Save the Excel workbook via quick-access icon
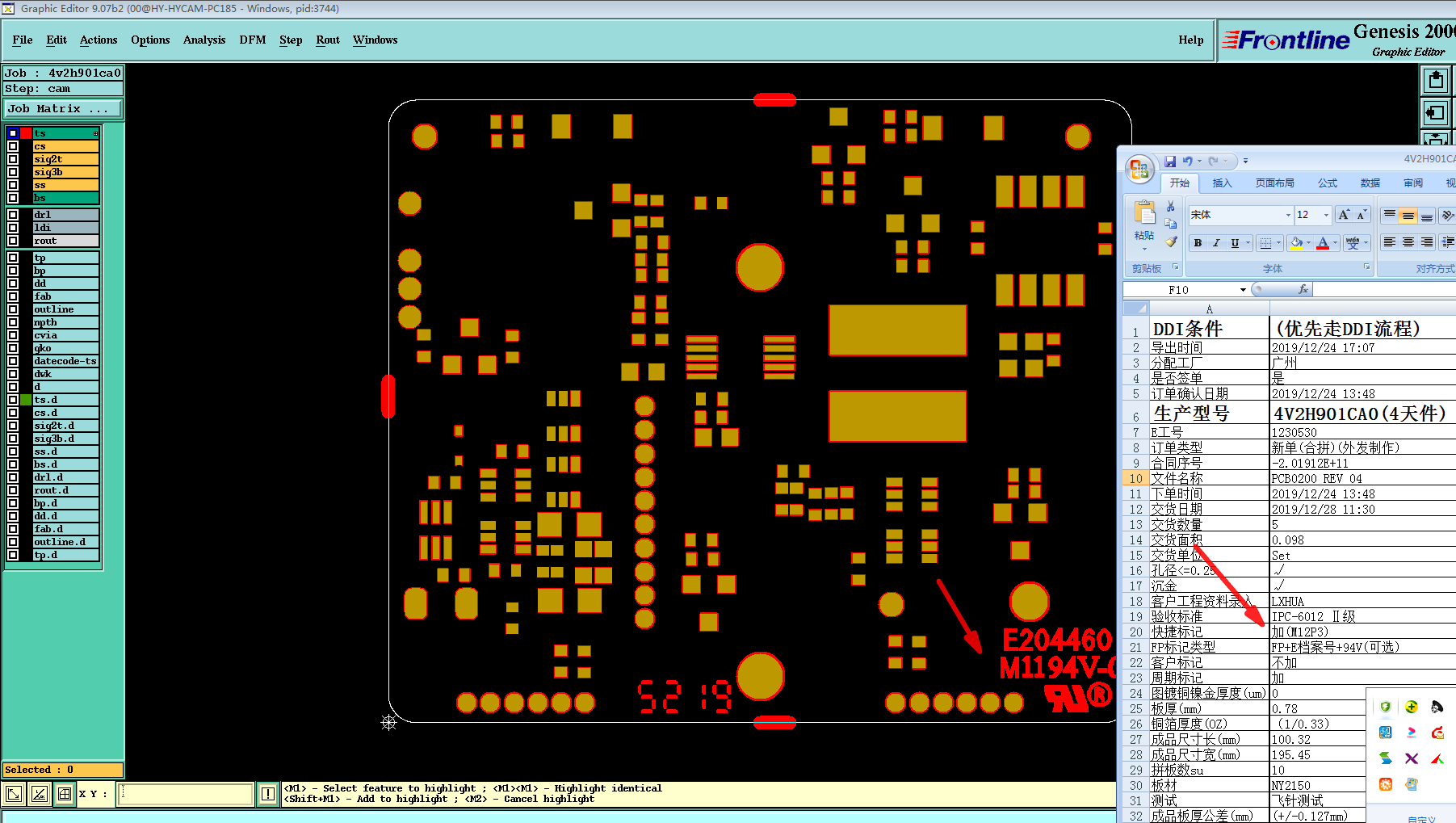The height and width of the screenshot is (823, 1456). (1170, 162)
